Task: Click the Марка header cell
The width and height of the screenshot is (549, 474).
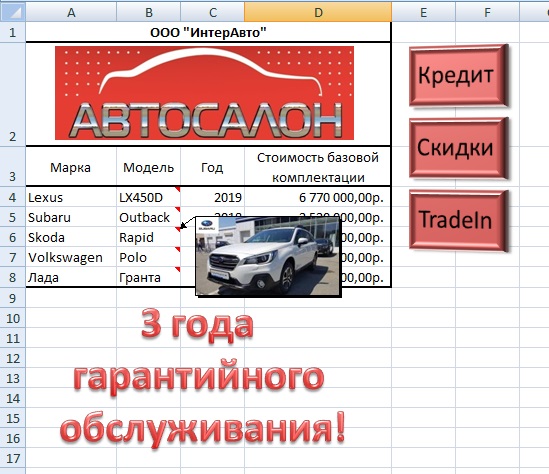Action: (71, 167)
